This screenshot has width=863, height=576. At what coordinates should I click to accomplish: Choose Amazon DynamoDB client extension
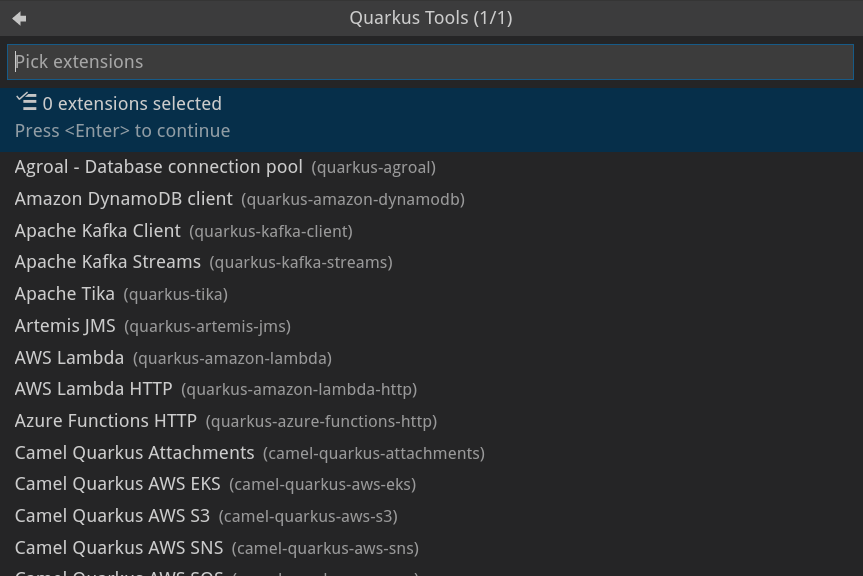[124, 199]
